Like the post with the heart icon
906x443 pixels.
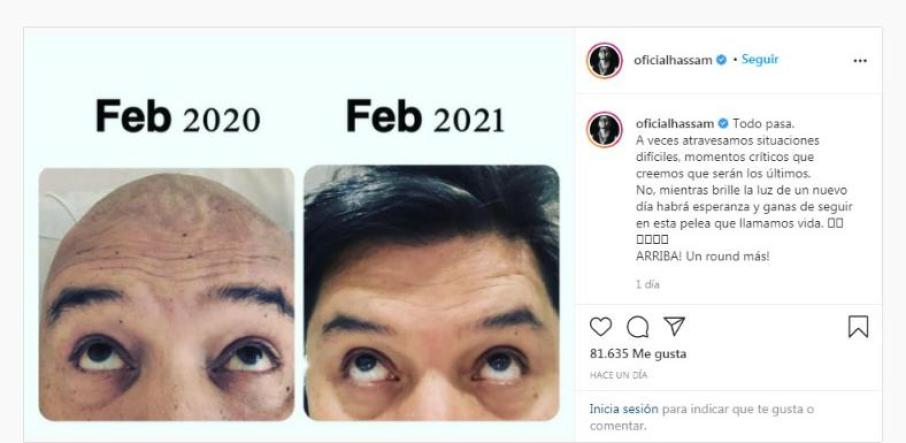click(600, 327)
